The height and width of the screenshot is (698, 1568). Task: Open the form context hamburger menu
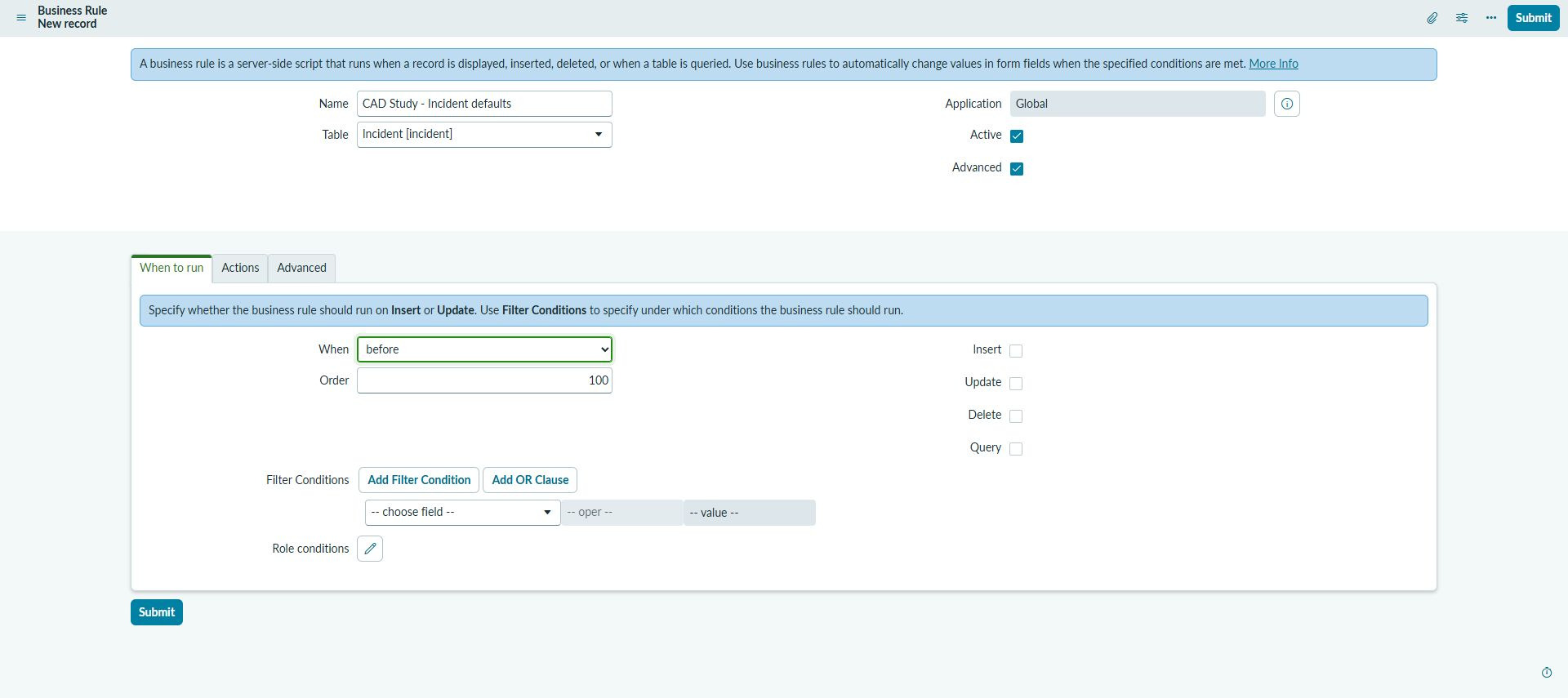click(21, 17)
